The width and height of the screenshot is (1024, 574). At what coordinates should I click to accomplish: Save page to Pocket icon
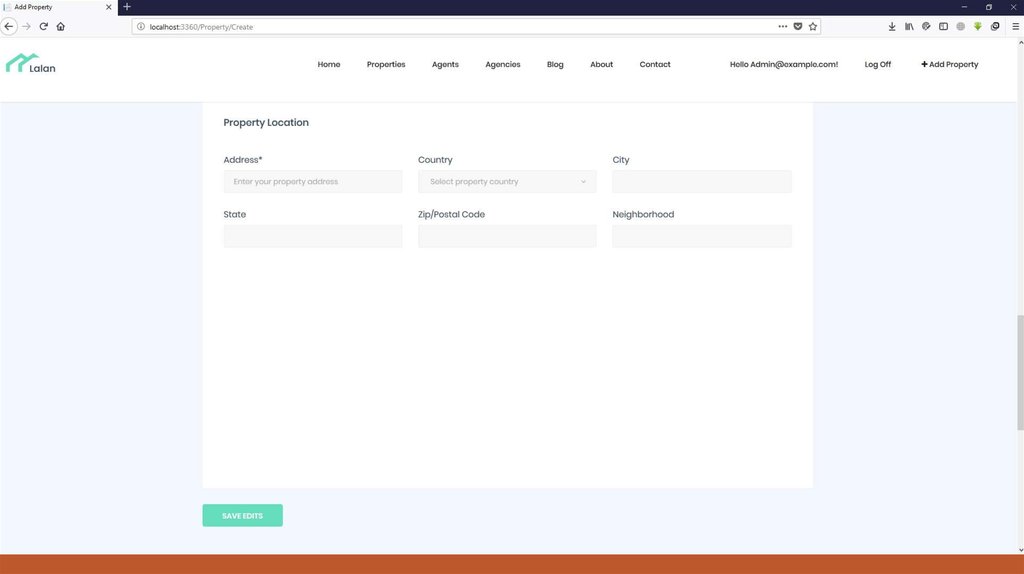(x=797, y=26)
